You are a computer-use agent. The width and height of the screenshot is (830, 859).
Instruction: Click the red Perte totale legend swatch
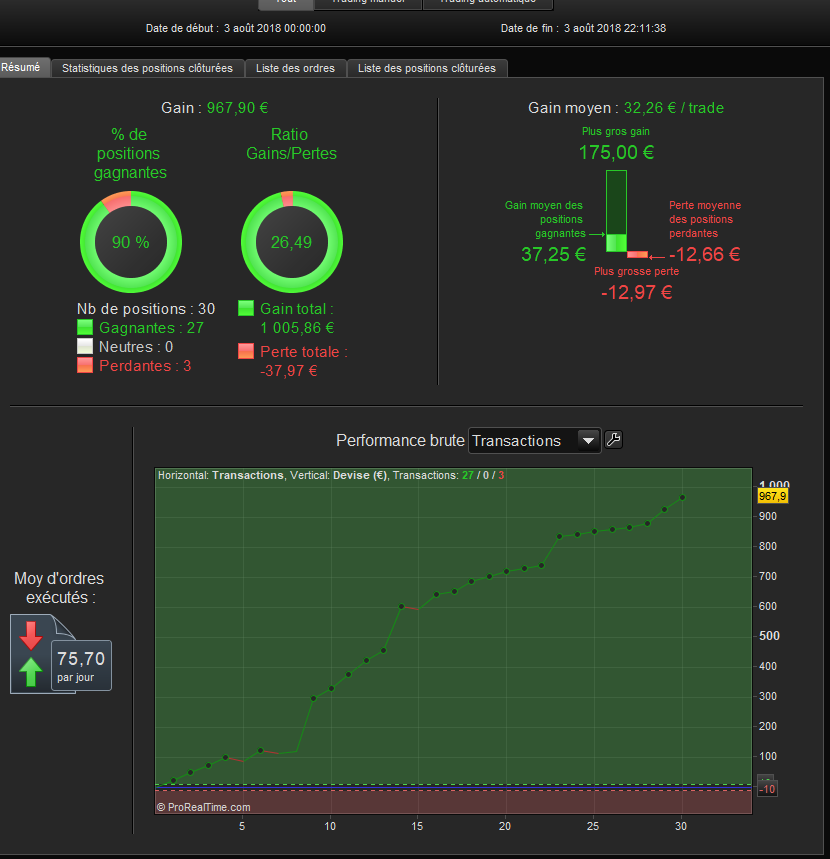(246, 351)
